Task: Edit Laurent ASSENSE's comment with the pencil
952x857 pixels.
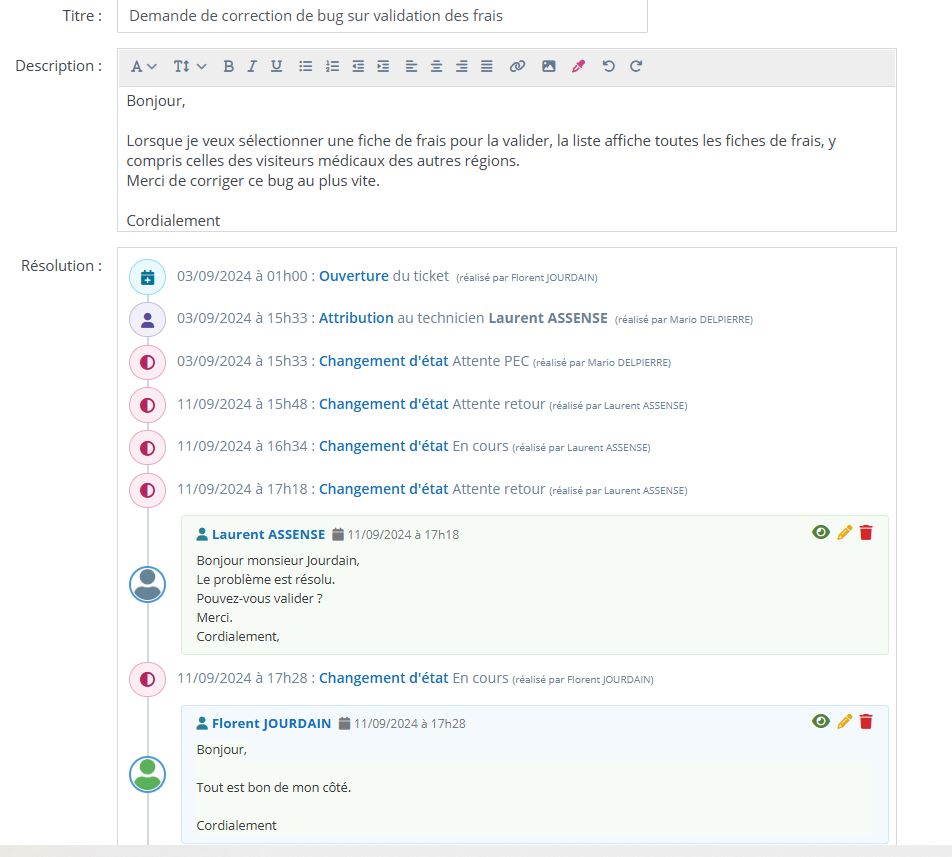Action: (844, 533)
